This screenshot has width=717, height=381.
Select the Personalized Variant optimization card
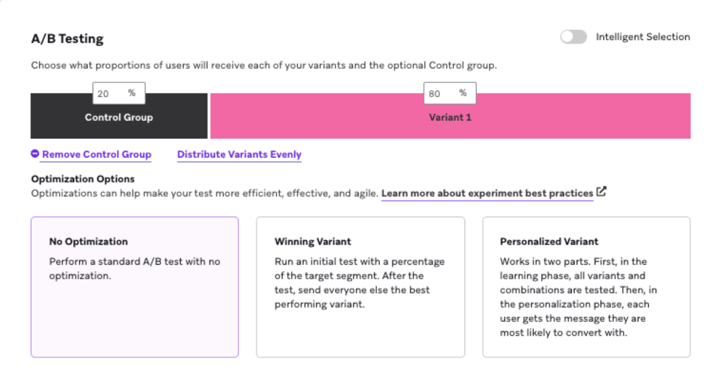(586, 287)
